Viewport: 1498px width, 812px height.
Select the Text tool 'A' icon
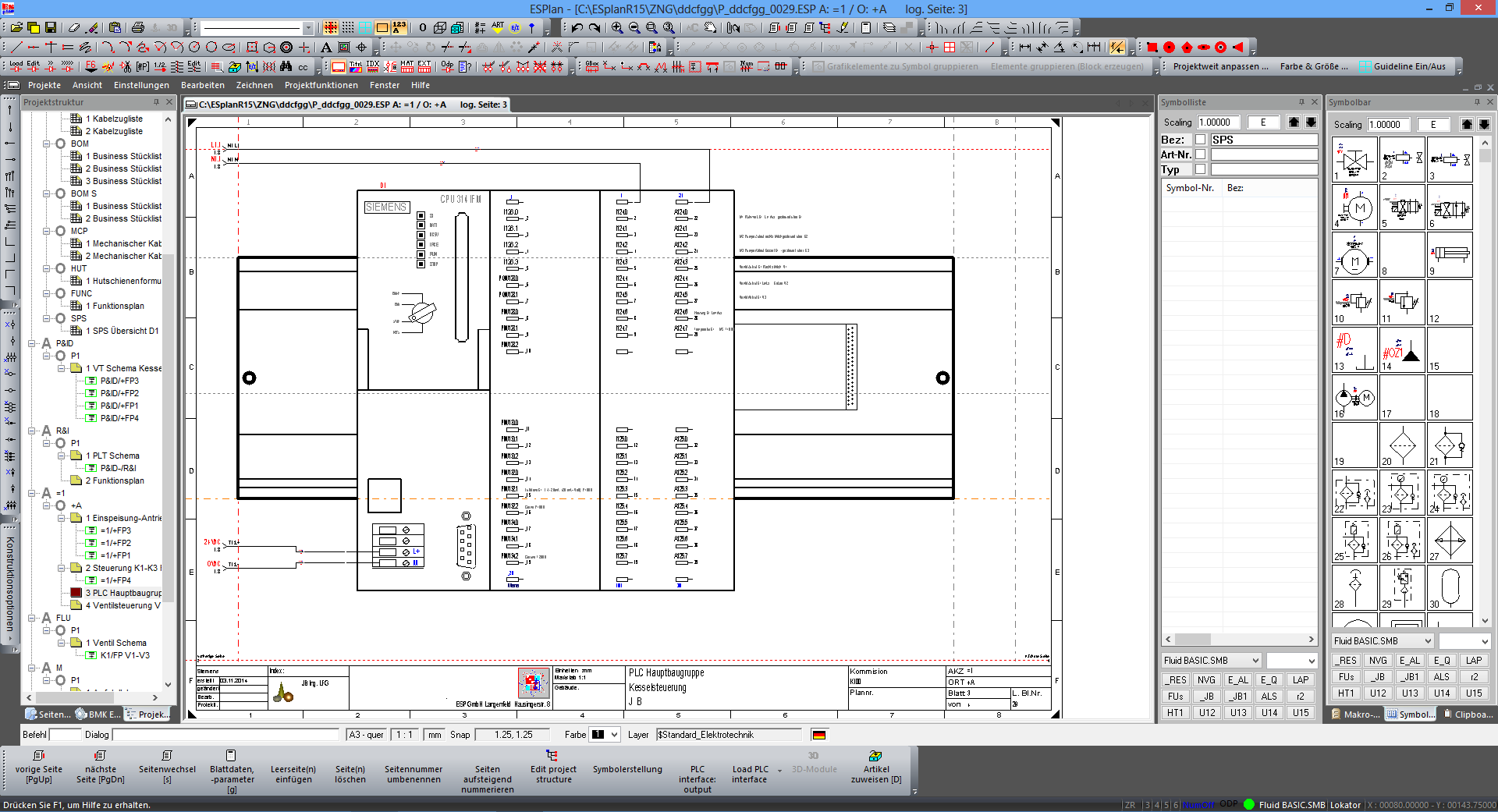coord(326,48)
